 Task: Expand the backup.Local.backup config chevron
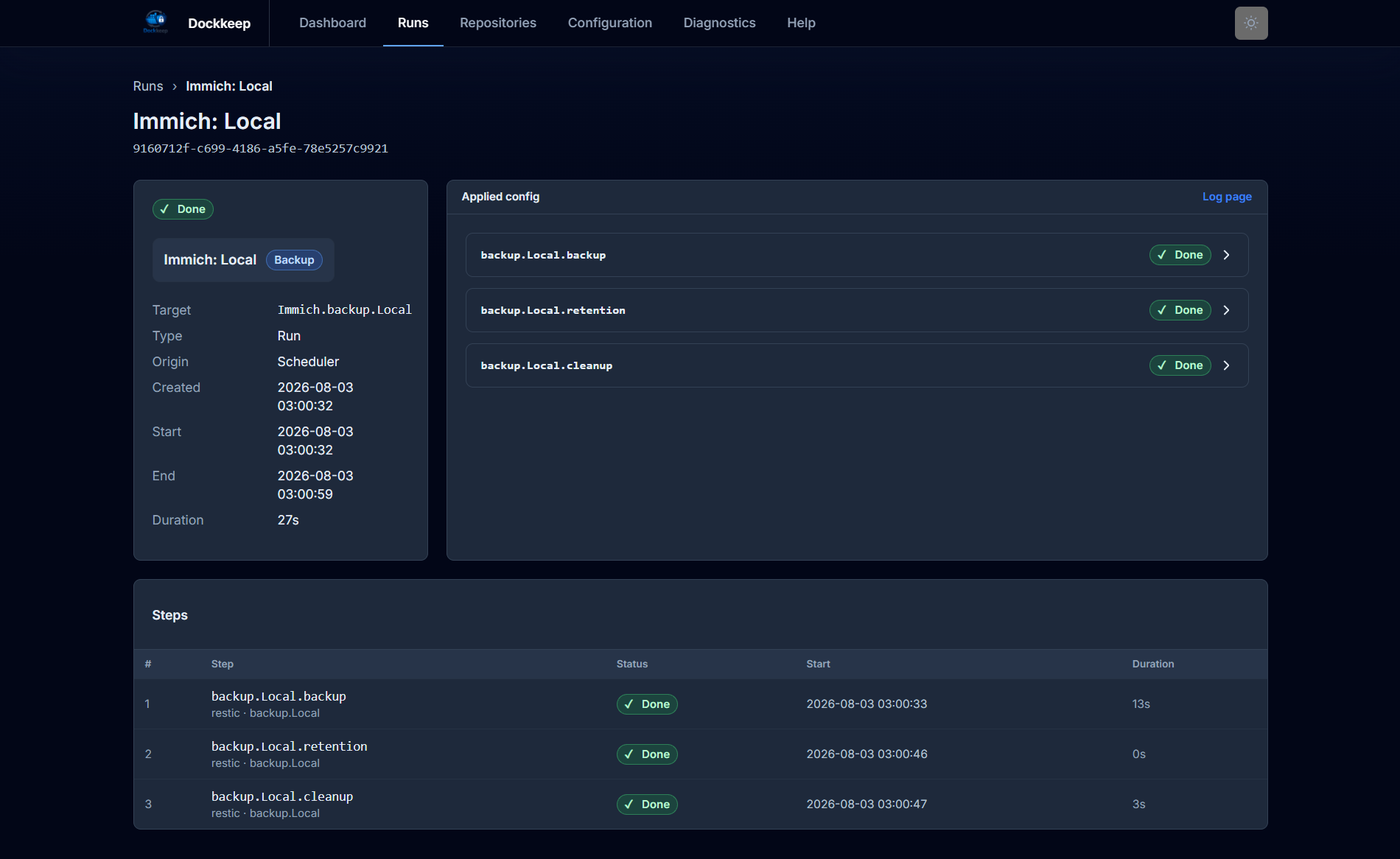[x=1227, y=255]
